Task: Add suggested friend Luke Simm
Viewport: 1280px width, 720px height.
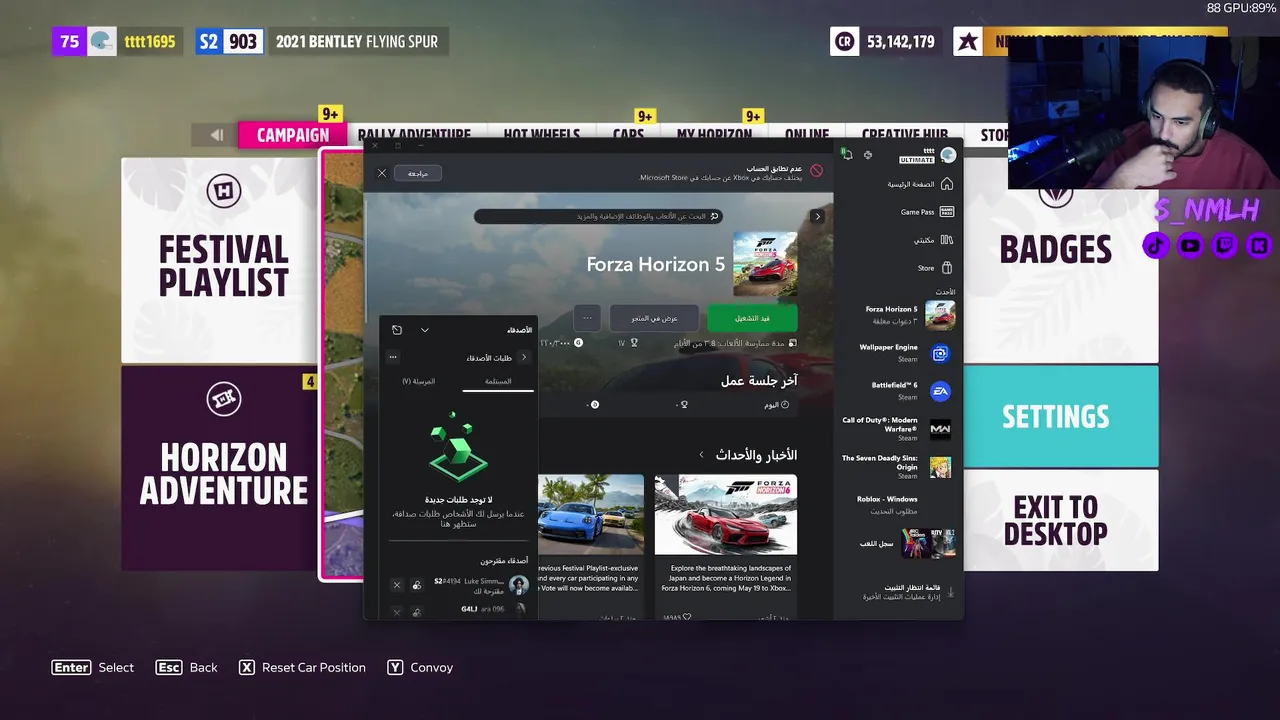Action: click(x=417, y=585)
